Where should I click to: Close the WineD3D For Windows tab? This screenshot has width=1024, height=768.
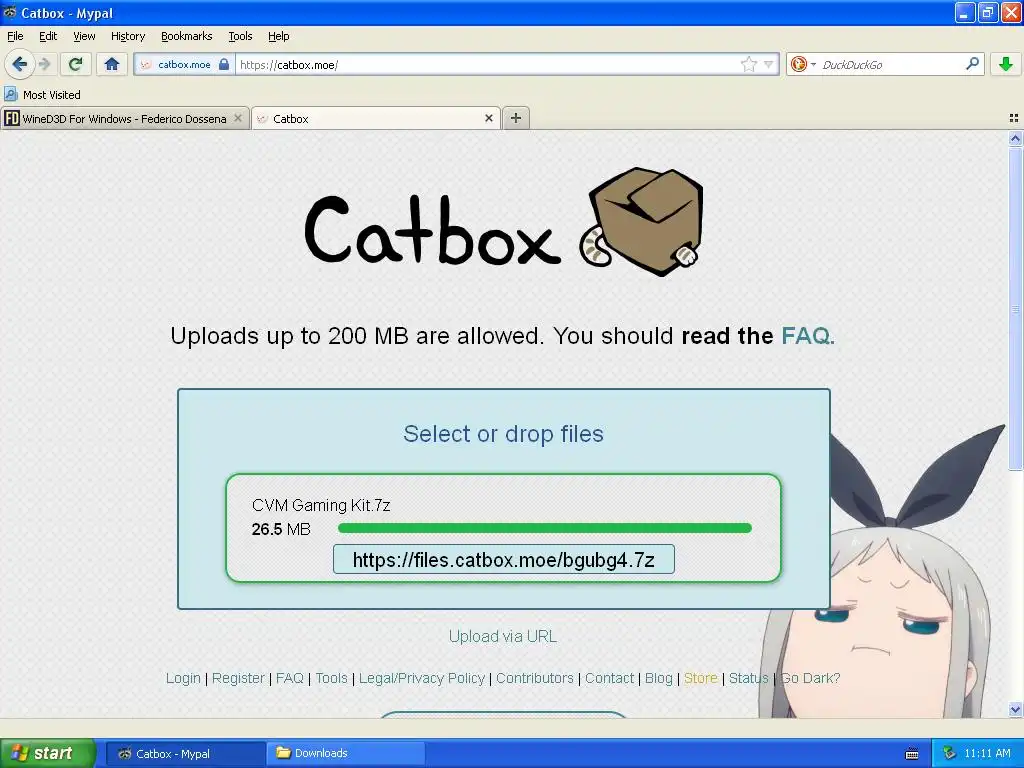click(238, 118)
